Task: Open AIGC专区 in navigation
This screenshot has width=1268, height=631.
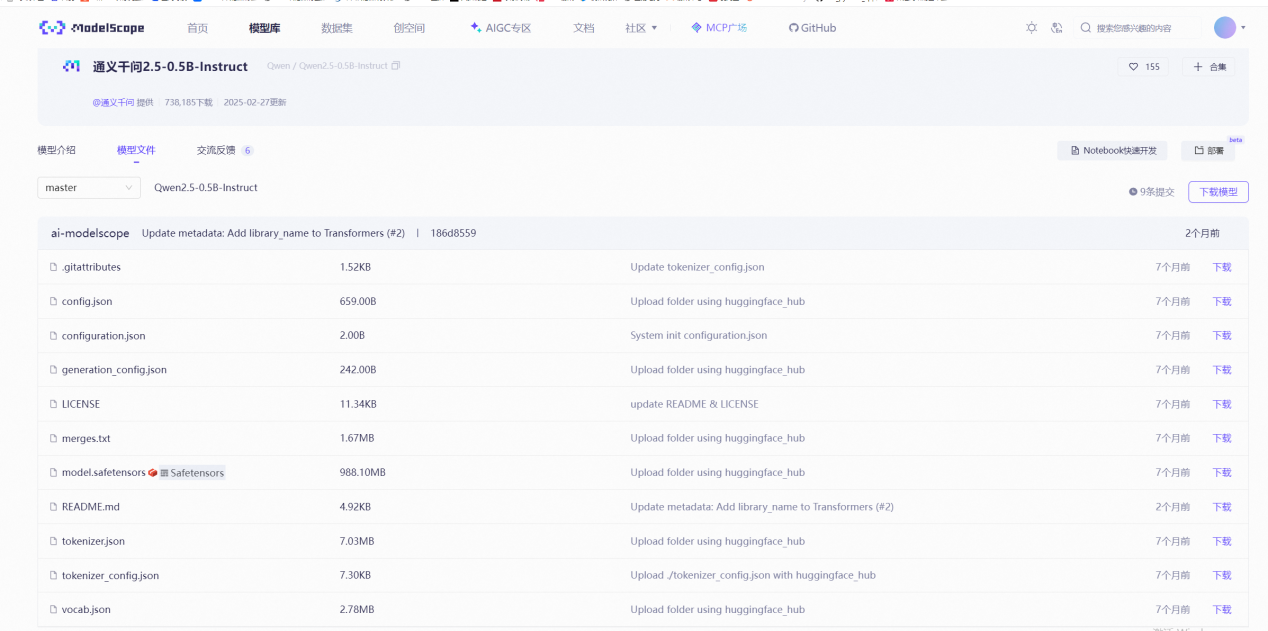Action: point(501,28)
